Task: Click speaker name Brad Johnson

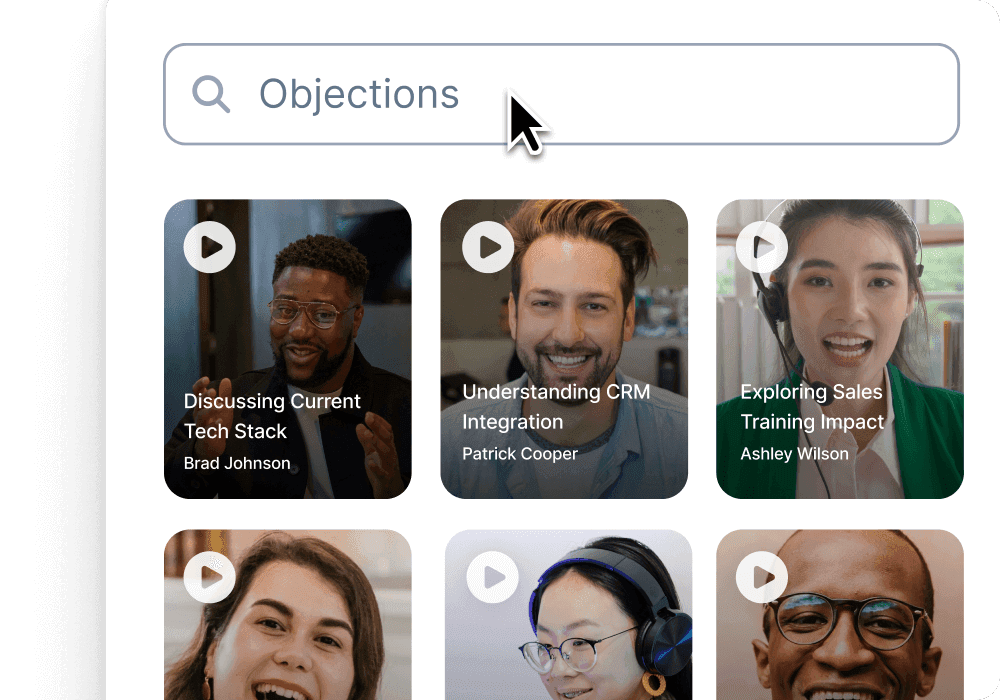Action: tap(237, 463)
